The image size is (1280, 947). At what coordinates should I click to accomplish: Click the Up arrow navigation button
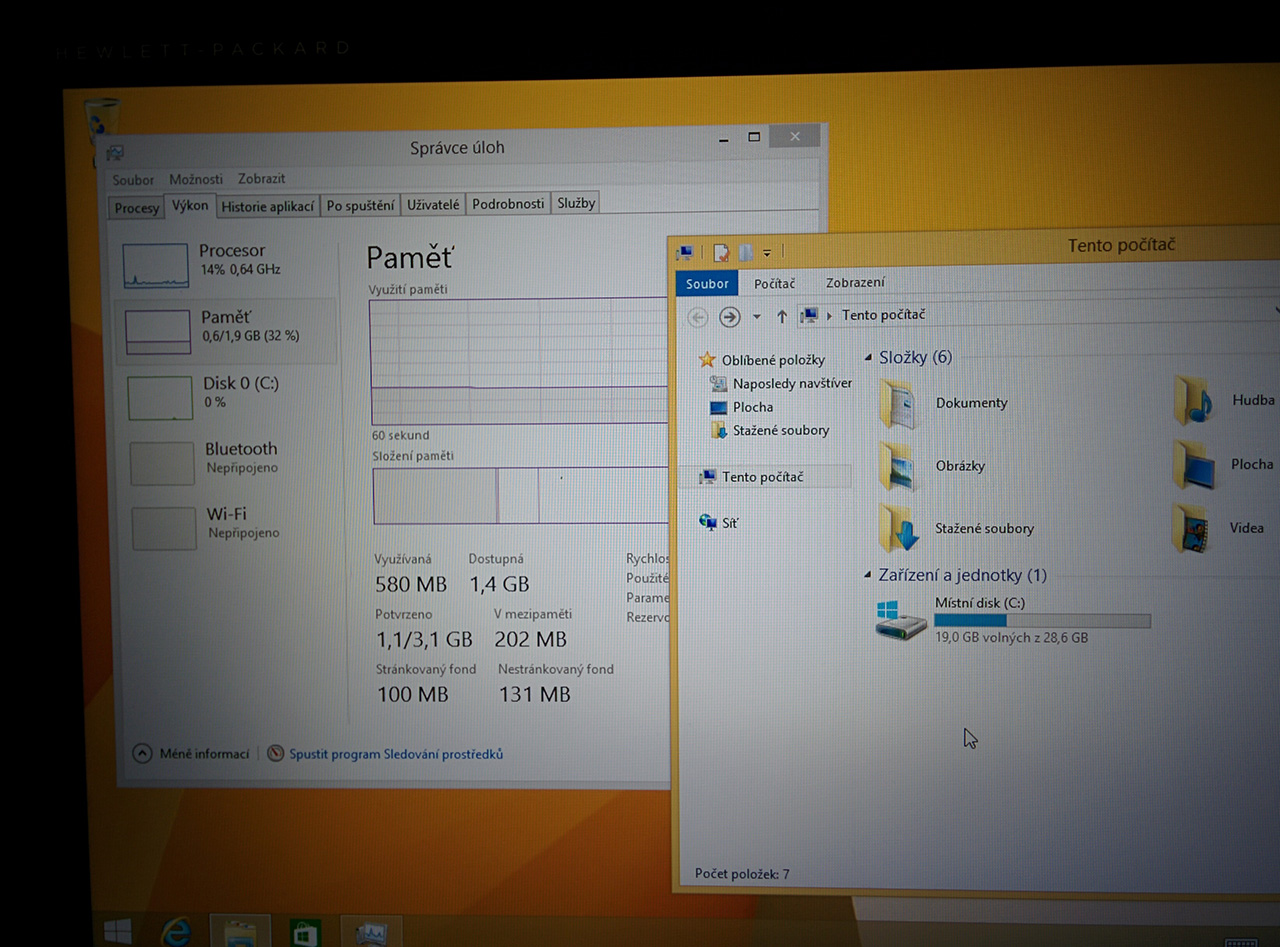782,316
